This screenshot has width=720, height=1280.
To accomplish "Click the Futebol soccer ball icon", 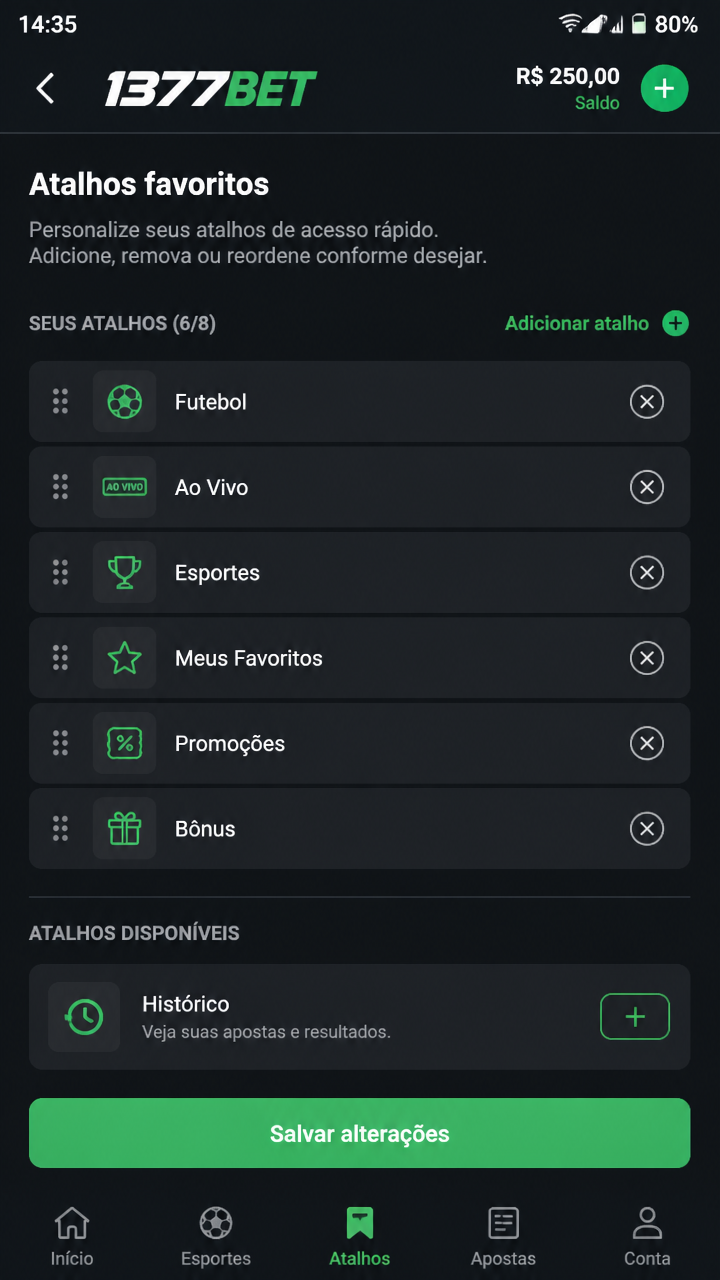I will (x=124, y=402).
